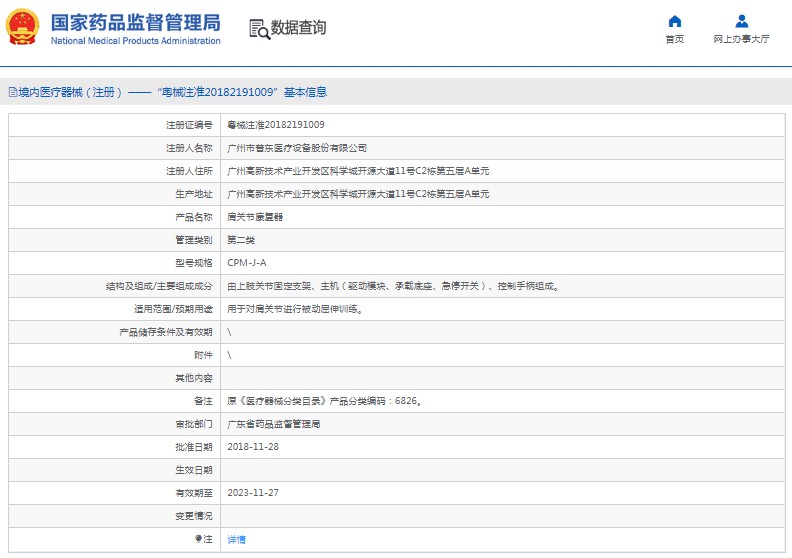Click the 注册证编号 label cell
792x558 pixels.
115,125
